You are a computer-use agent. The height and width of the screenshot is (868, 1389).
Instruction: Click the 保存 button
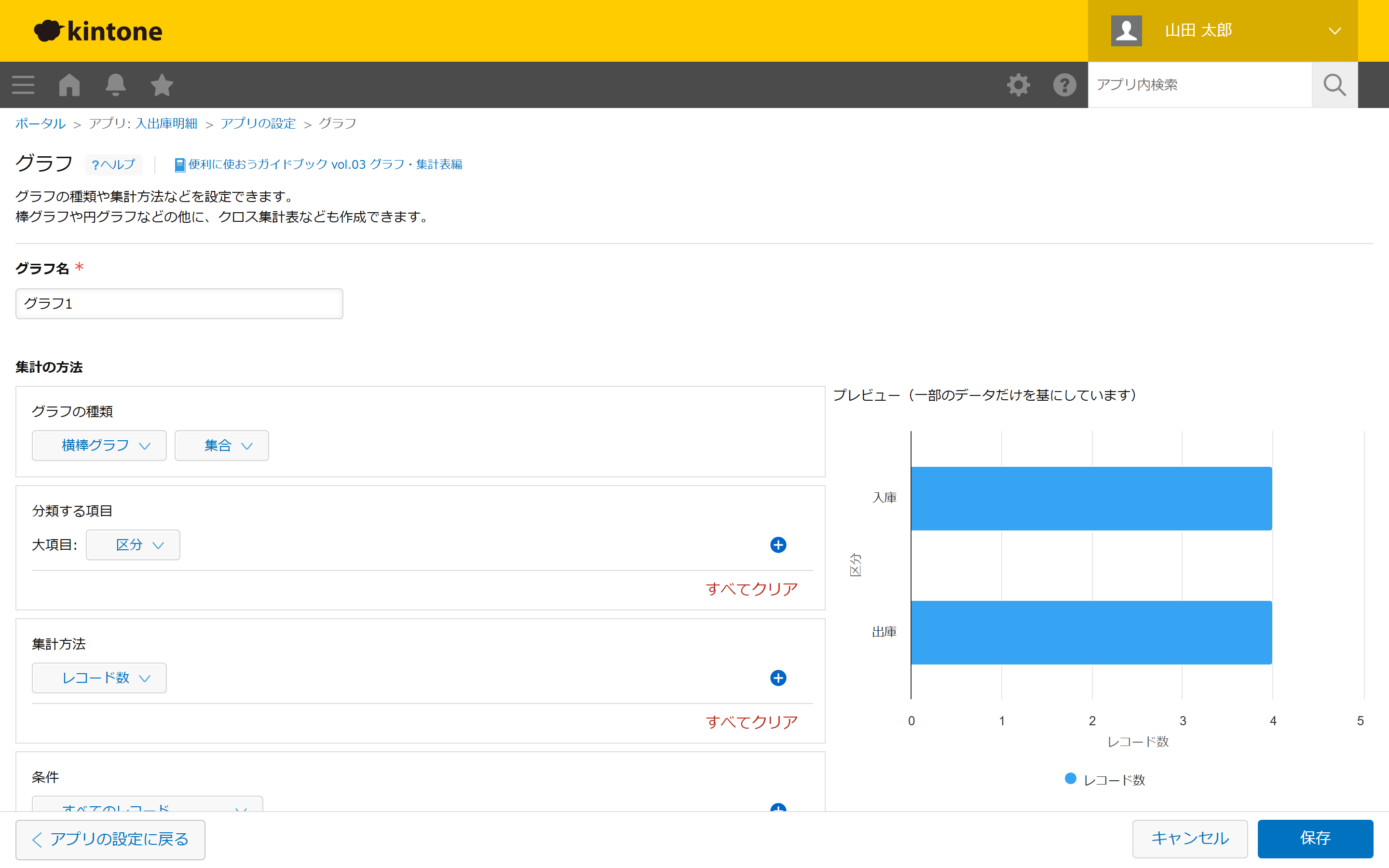pyautogui.click(x=1315, y=839)
